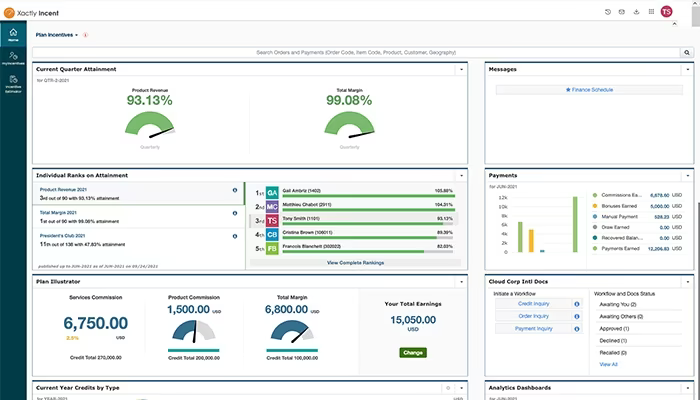Click the search orders and payments field

[356, 53]
